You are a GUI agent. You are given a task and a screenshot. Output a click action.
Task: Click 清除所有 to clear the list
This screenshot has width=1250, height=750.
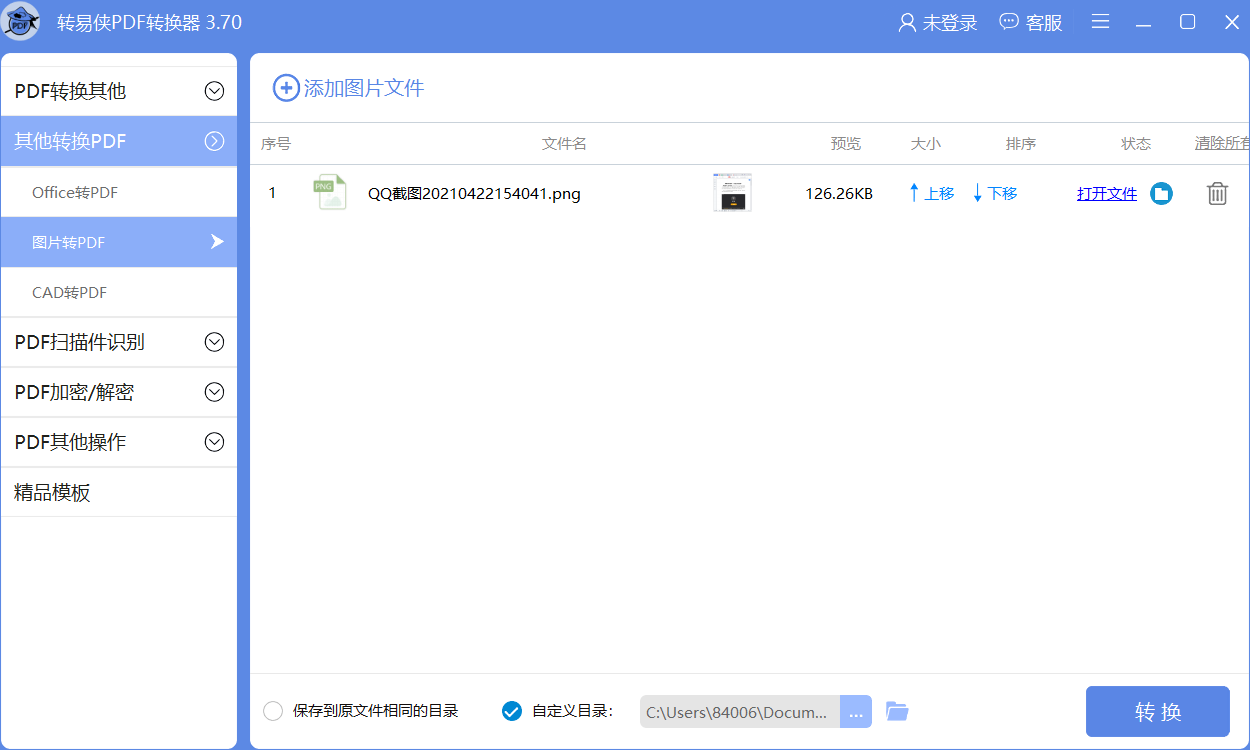(x=1222, y=144)
